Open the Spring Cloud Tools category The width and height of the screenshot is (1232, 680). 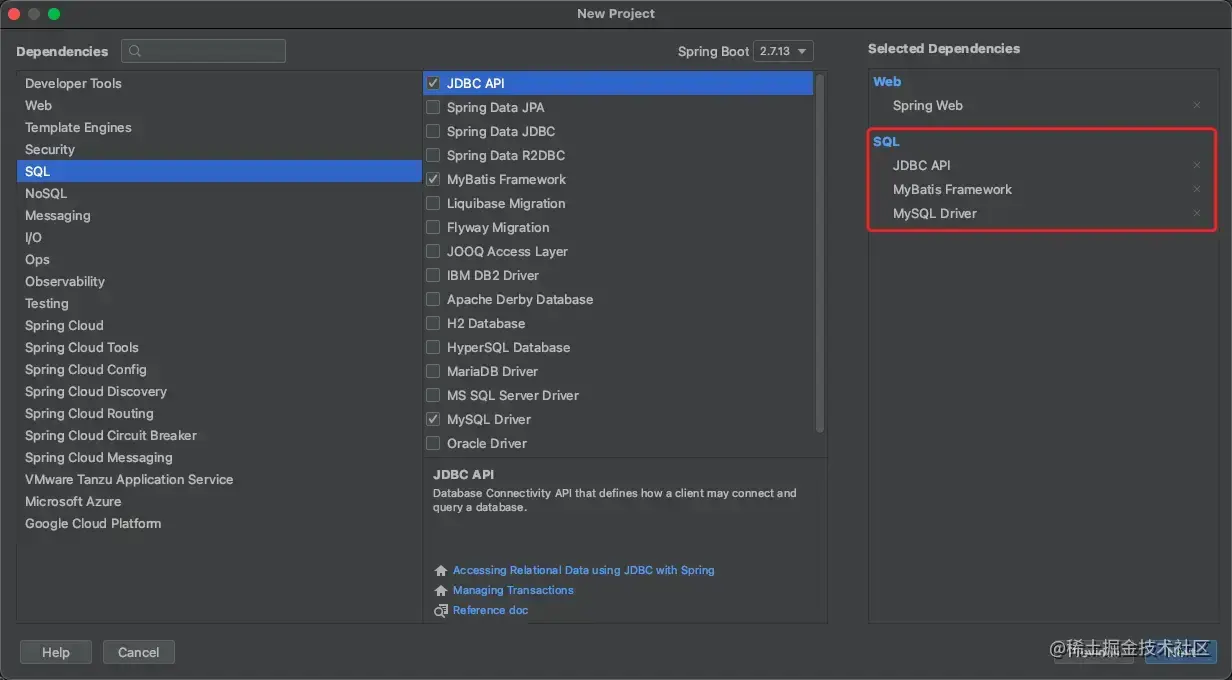[219, 347]
